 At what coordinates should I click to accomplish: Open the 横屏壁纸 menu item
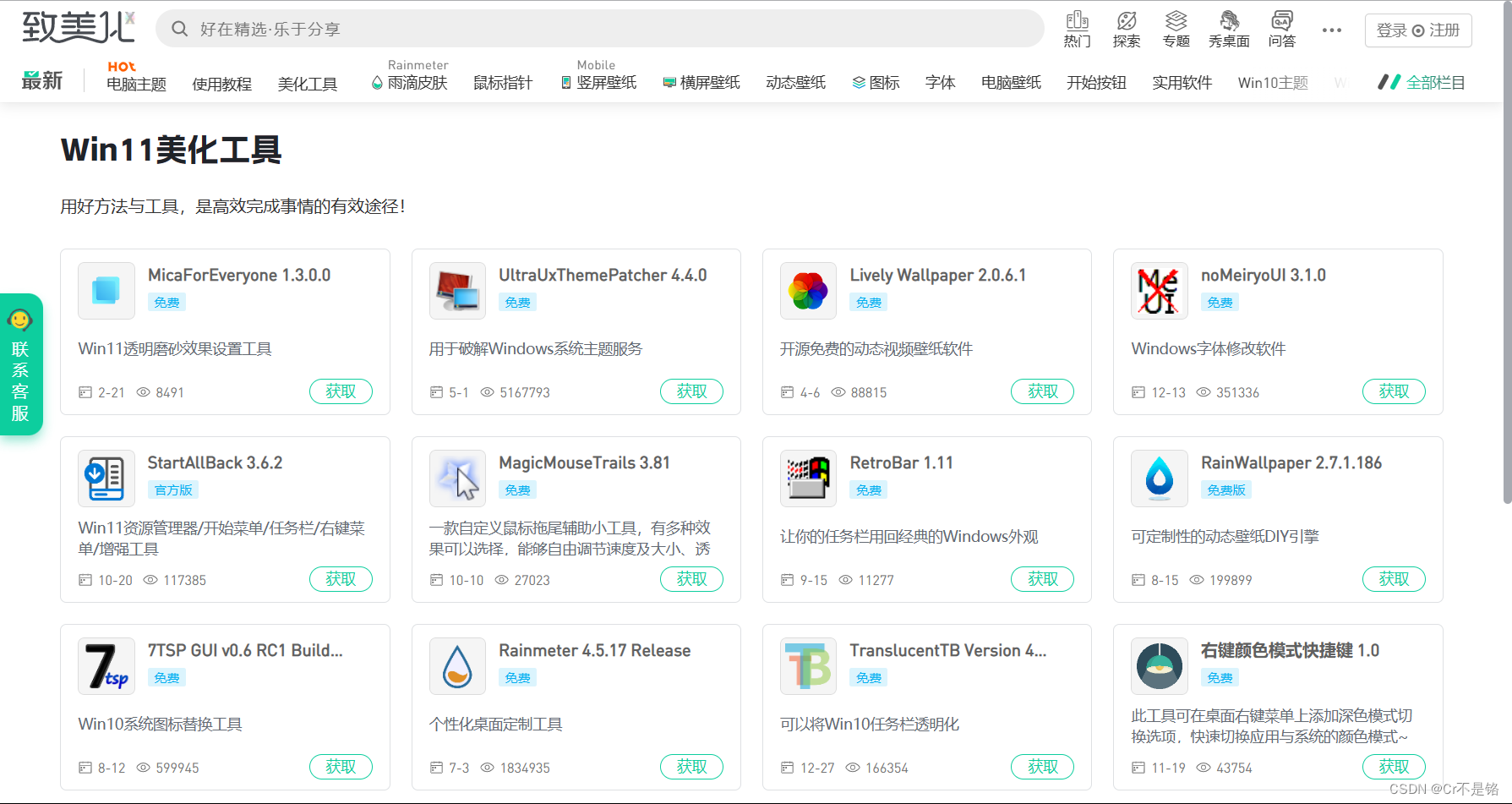pyautogui.click(x=701, y=82)
